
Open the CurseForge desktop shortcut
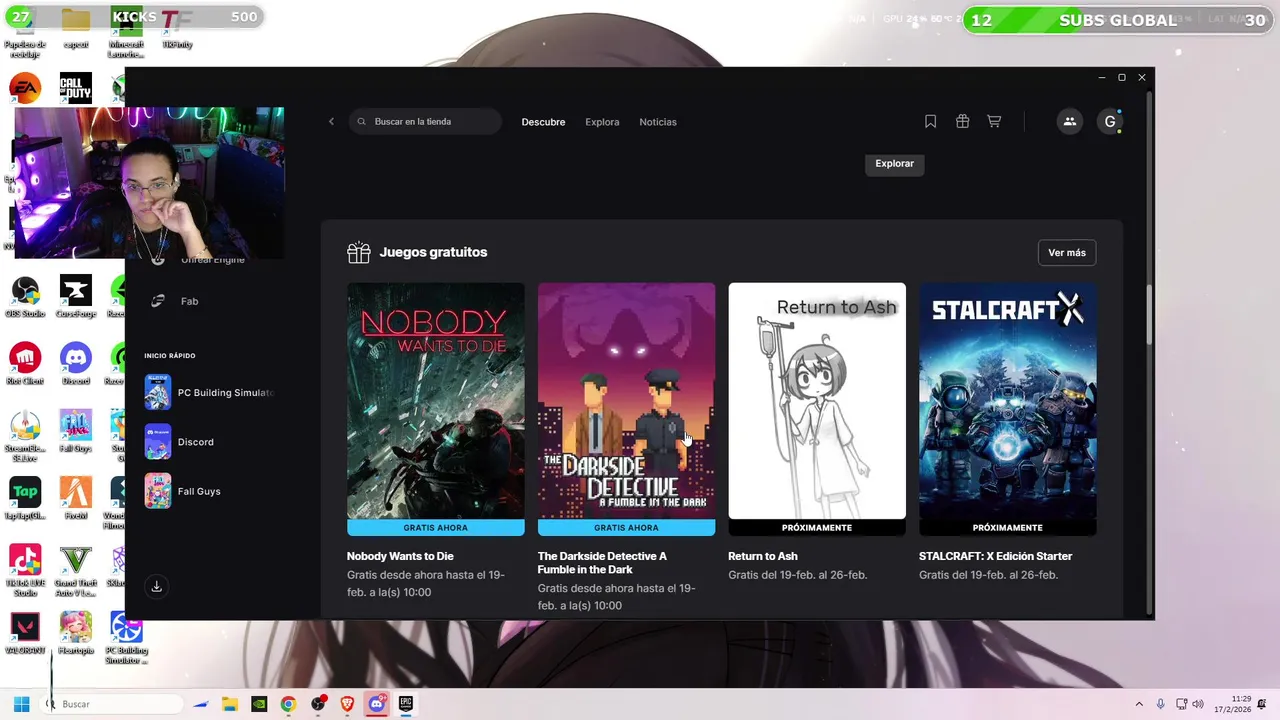(x=76, y=296)
